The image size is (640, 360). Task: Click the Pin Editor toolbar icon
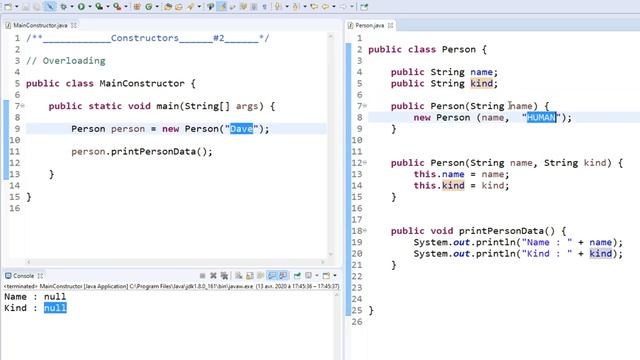(x=364, y=7)
